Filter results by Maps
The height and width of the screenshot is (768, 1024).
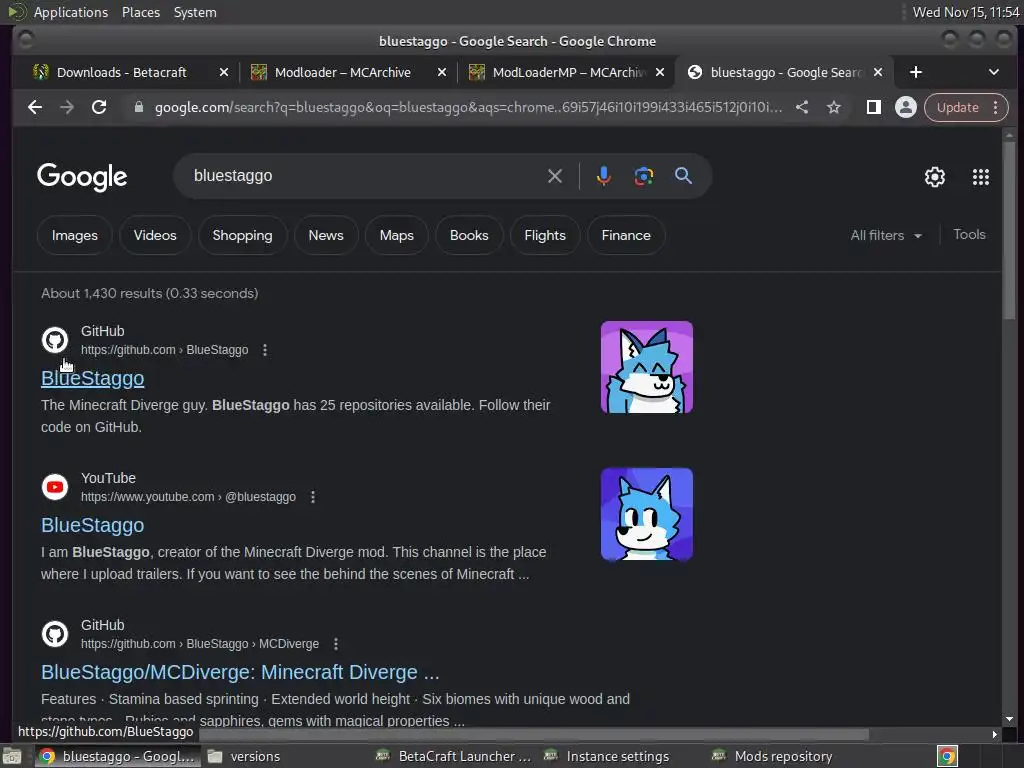click(396, 235)
